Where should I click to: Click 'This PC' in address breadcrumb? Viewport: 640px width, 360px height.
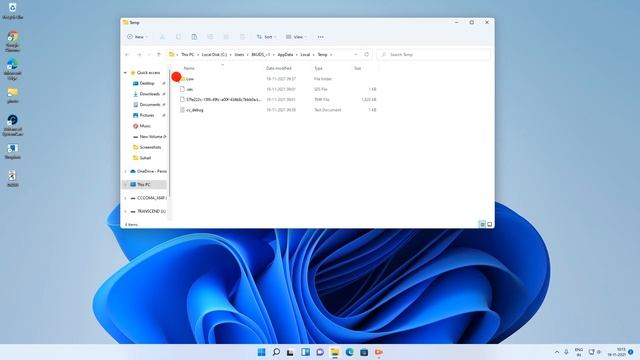(188, 54)
